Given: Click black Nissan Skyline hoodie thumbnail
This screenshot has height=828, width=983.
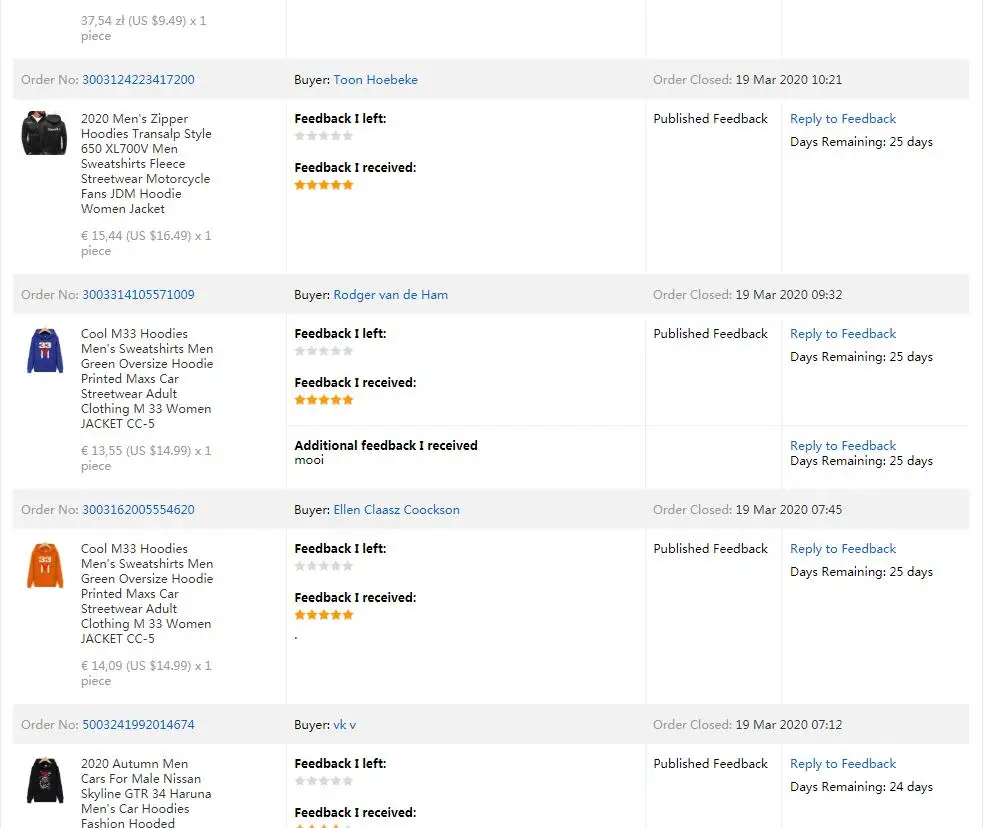Looking at the screenshot, I should point(44,780).
